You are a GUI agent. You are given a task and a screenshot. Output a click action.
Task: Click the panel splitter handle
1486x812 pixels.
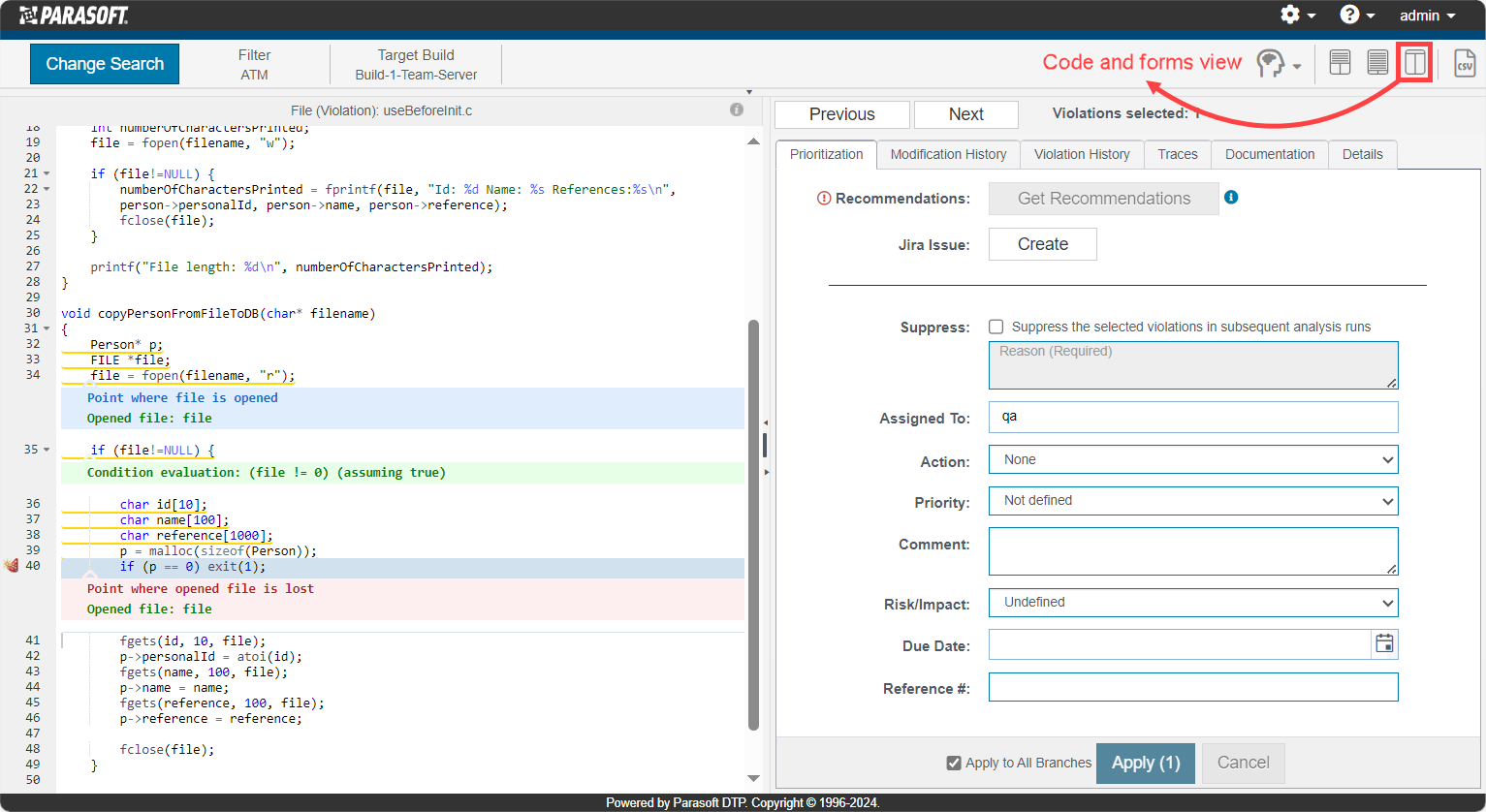765,446
